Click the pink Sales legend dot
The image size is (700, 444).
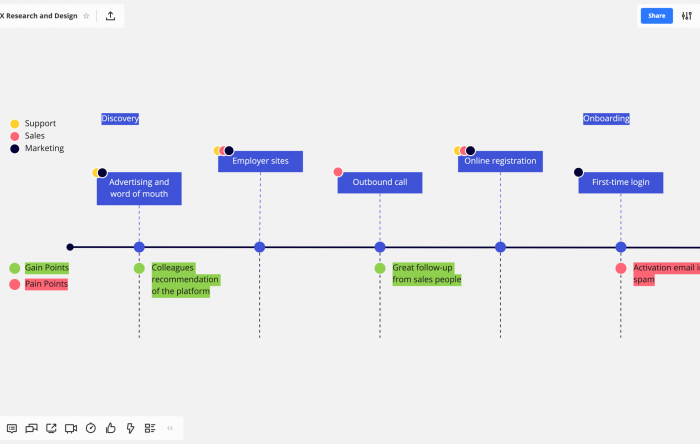[15, 136]
